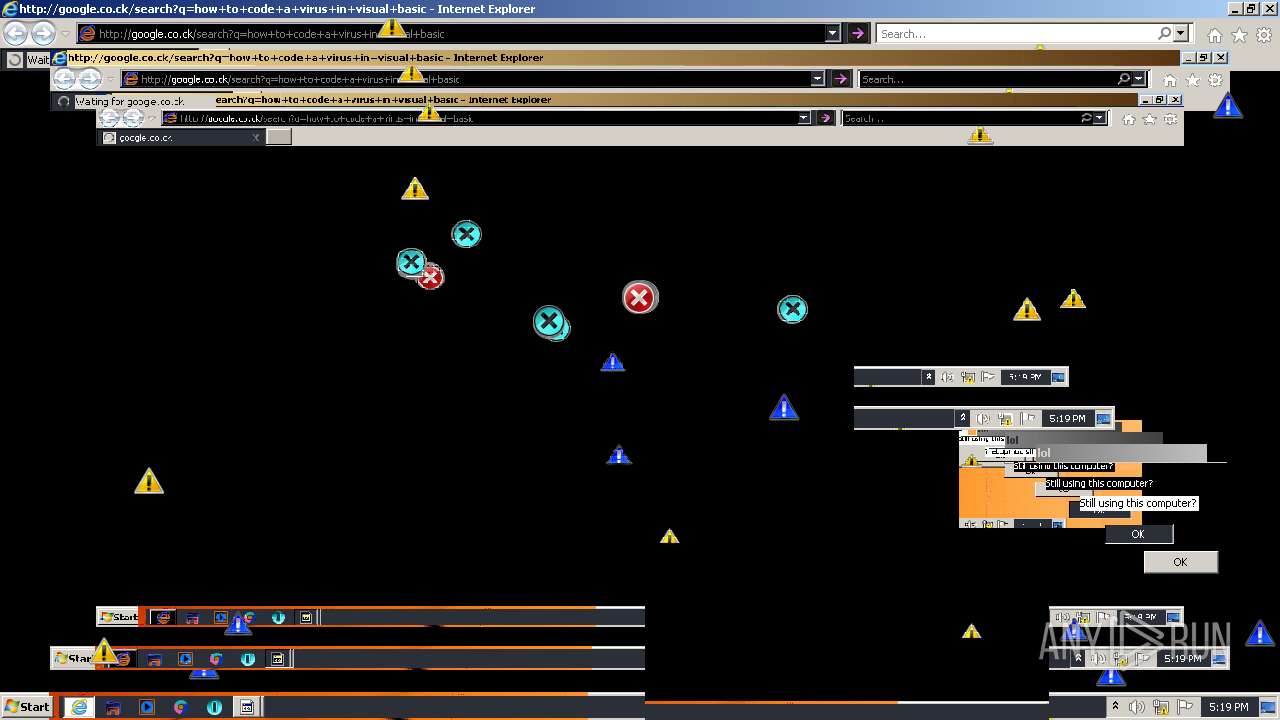Click Go arrow in second Internet Explorer address bar
The image size is (1280, 720).
point(841,79)
